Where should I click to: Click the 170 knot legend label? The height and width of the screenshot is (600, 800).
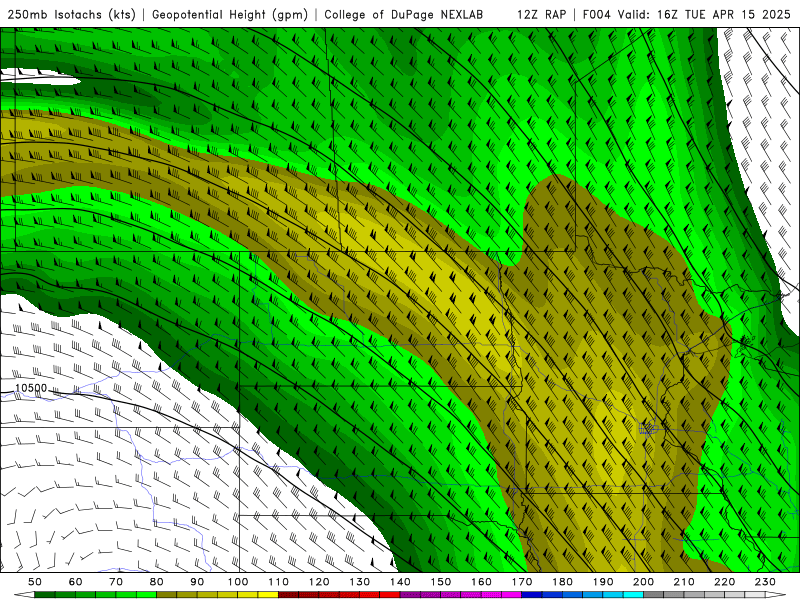tap(522, 582)
